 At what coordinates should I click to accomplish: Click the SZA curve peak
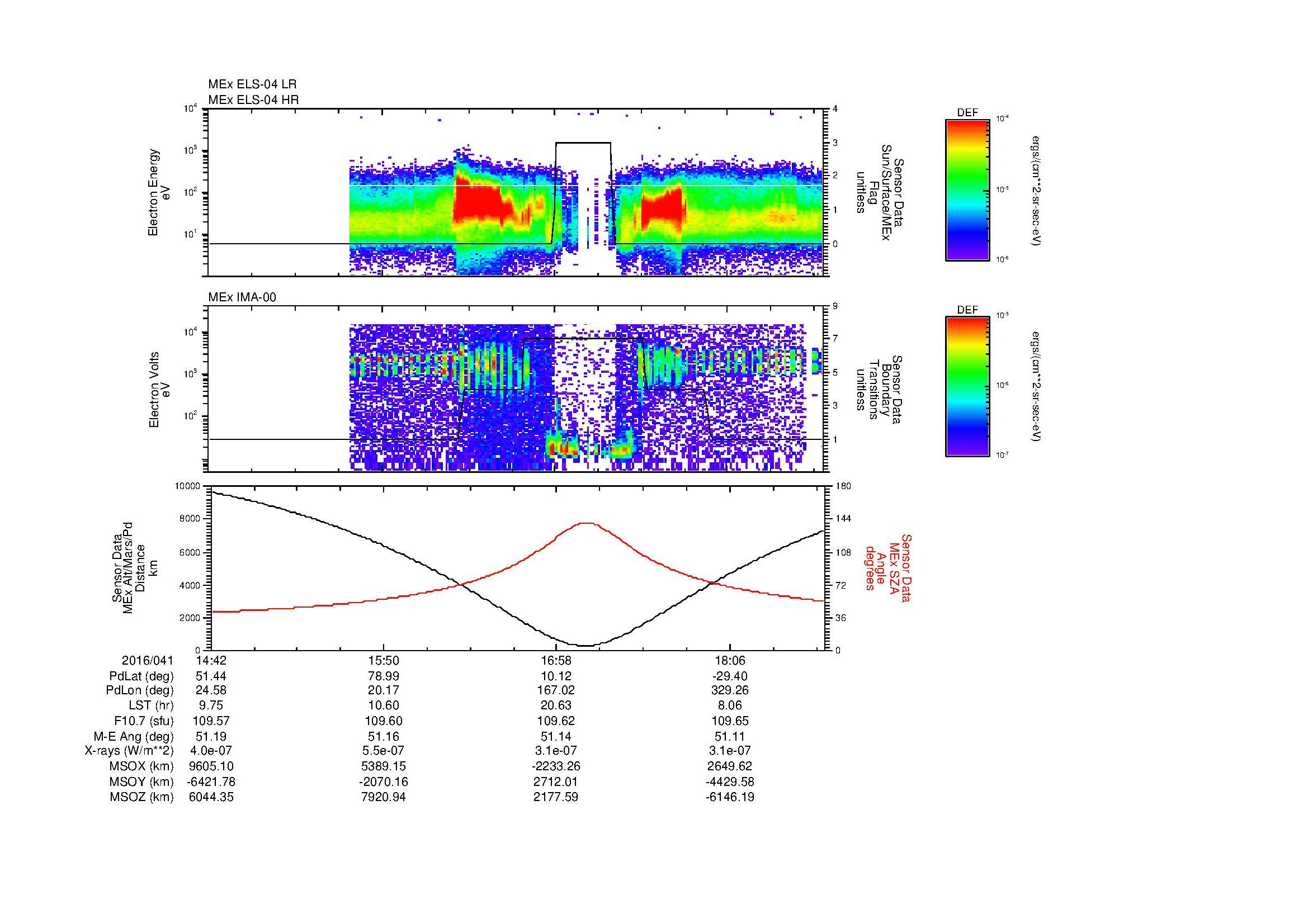(587, 523)
